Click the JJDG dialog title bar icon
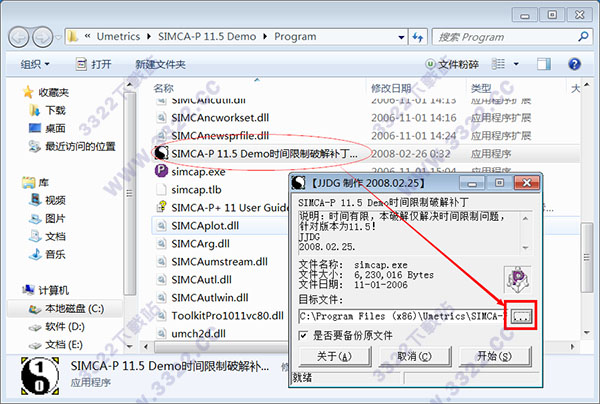The width and height of the screenshot is (600, 404). click(x=298, y=183)
